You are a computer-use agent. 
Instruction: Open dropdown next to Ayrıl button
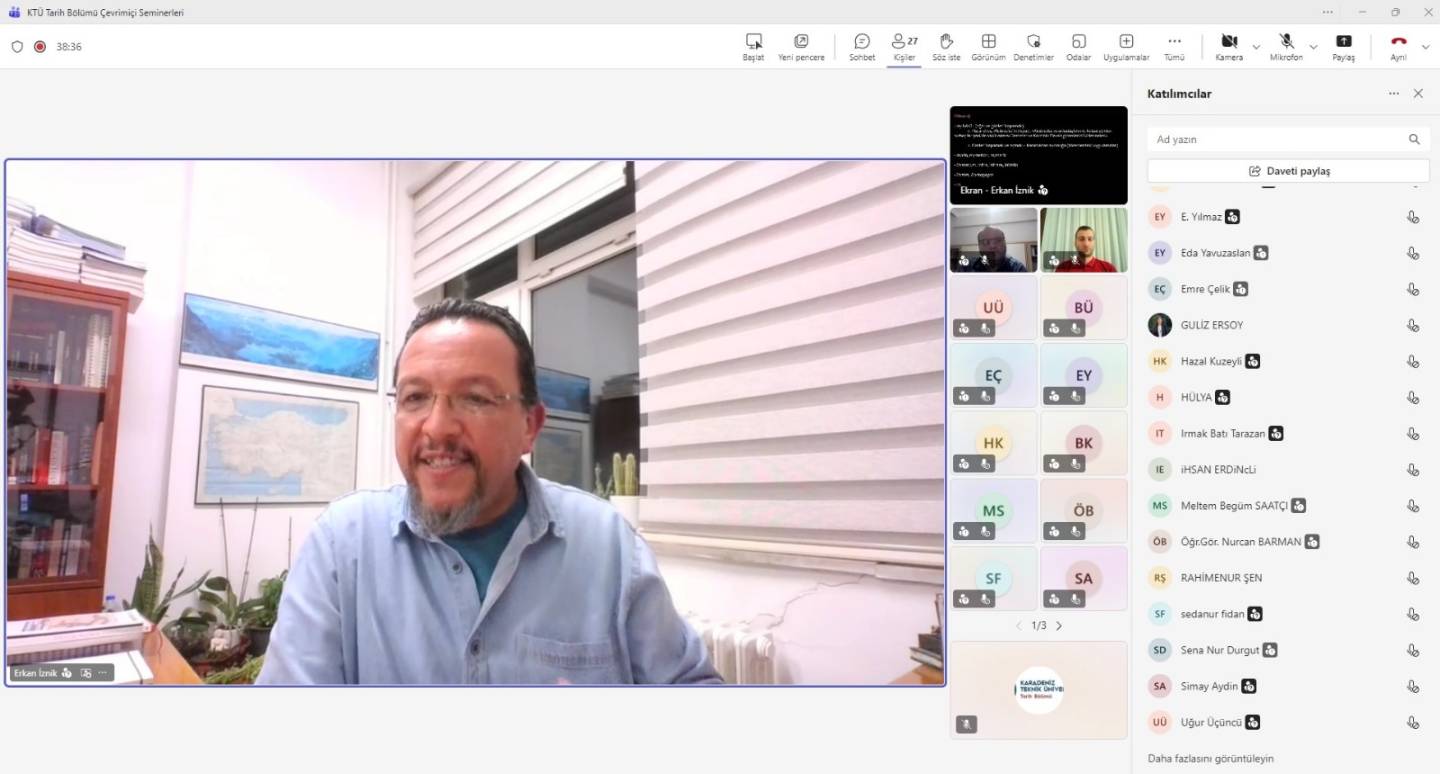(1425, 47)
